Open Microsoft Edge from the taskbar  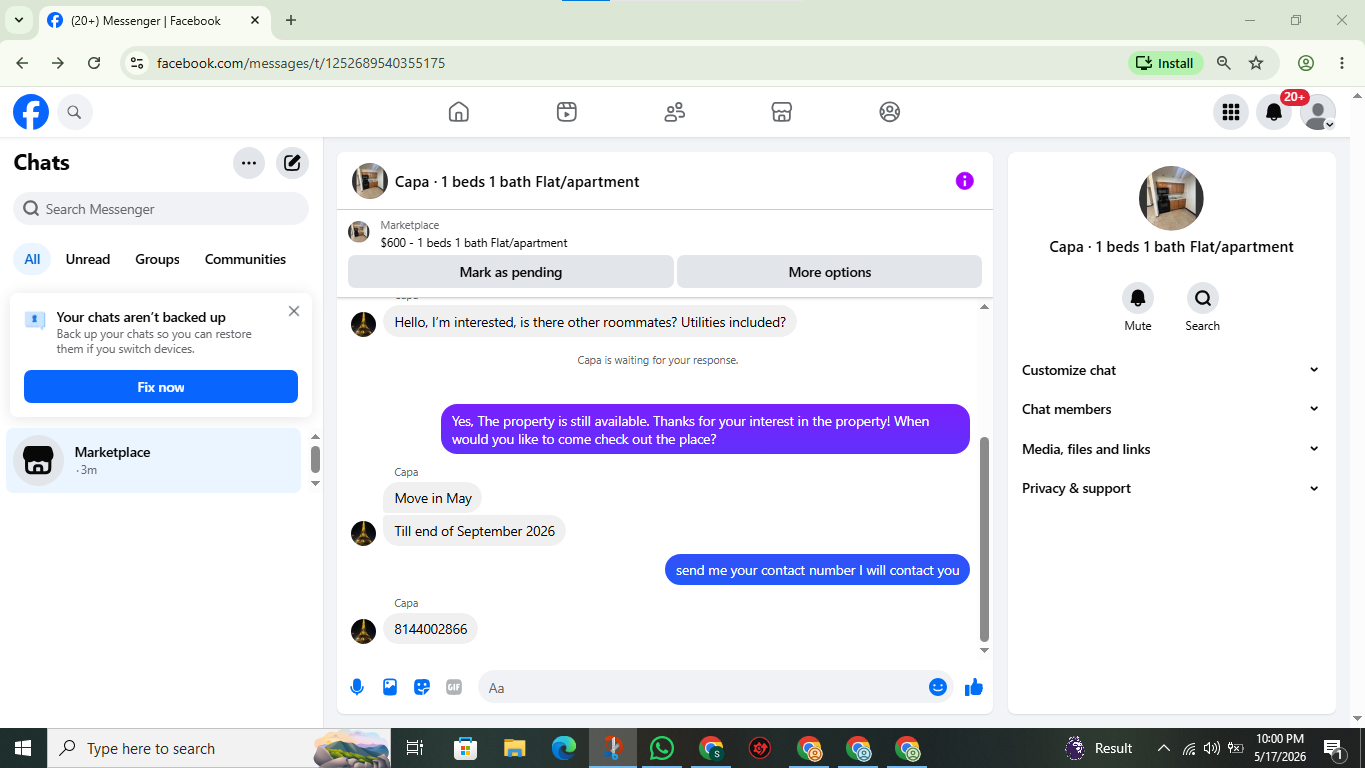click(564, 748)
